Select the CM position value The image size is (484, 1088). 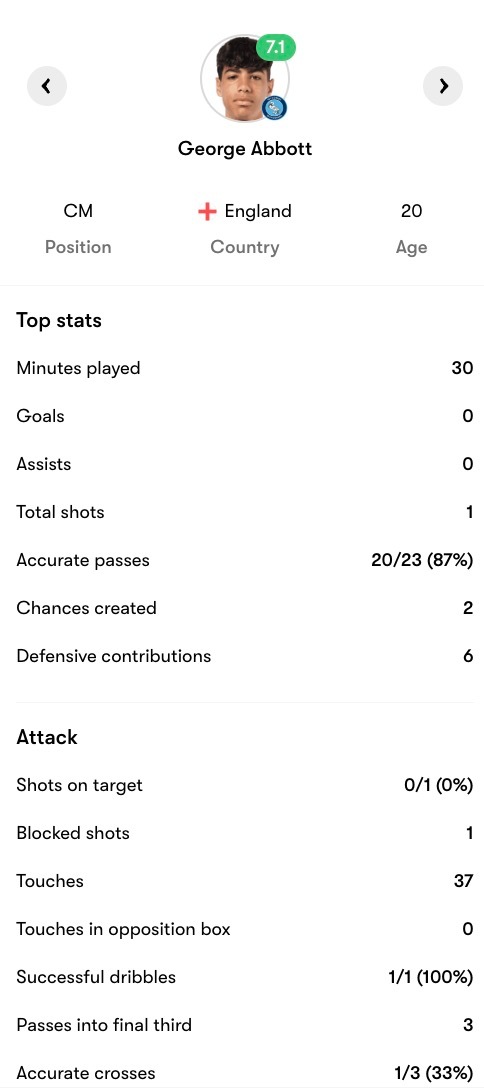click(78, 211)
